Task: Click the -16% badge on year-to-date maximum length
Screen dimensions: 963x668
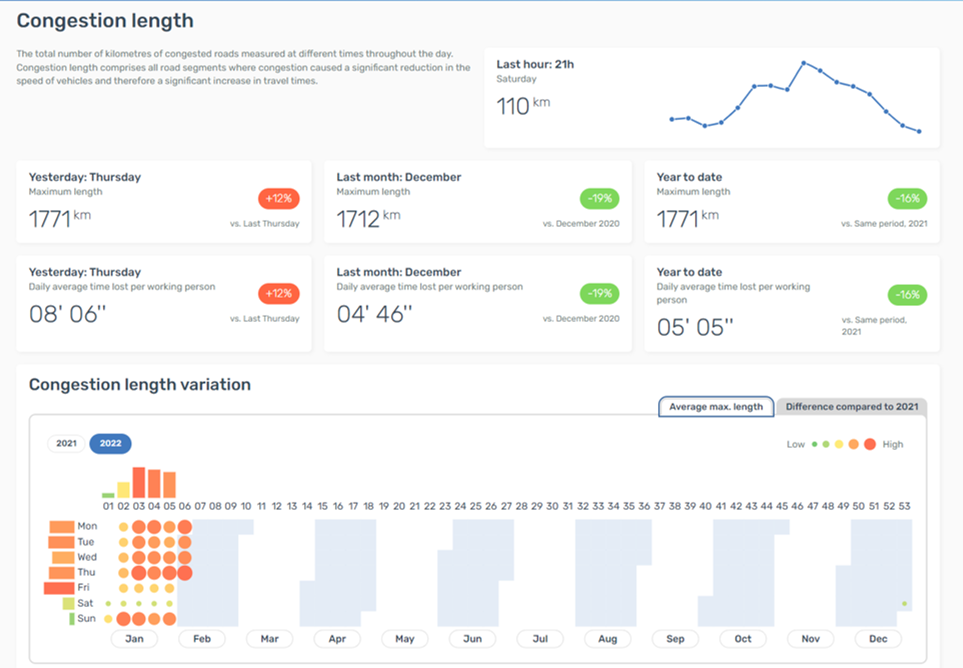Action: [907, 198]
